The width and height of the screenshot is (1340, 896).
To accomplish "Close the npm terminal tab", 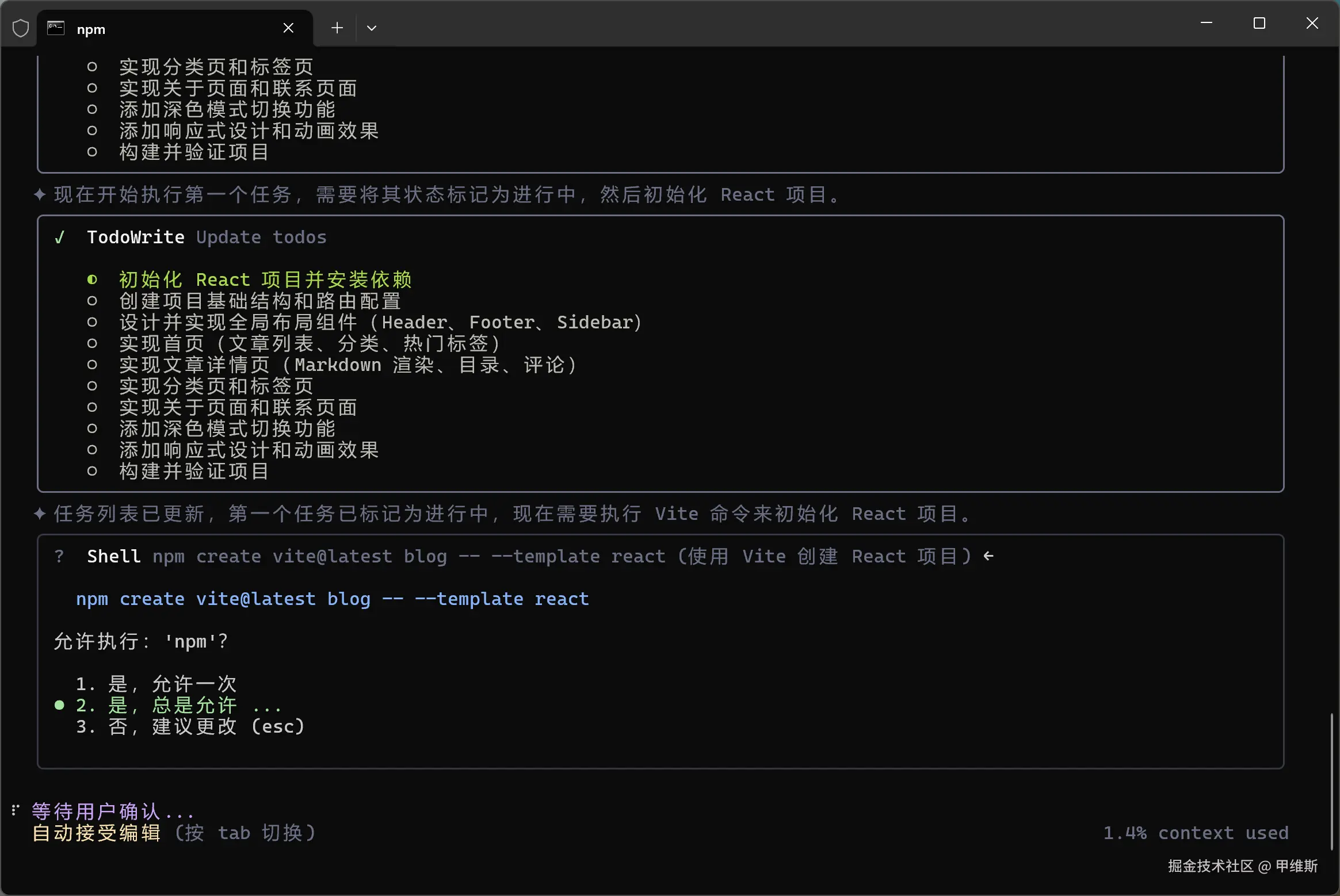I will click(288, 28).
